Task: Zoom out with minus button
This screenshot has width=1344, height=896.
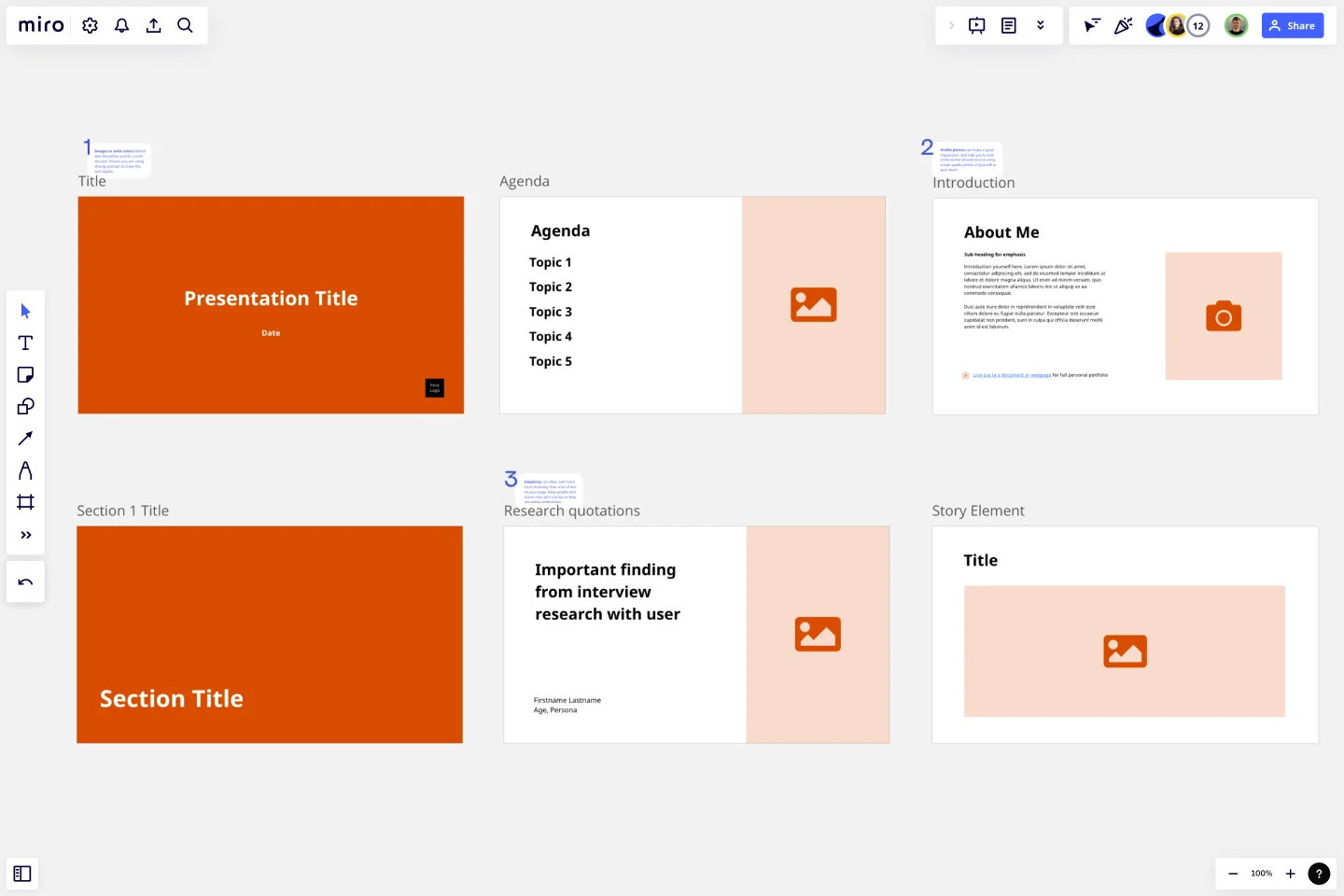Action: [1233, 874]
